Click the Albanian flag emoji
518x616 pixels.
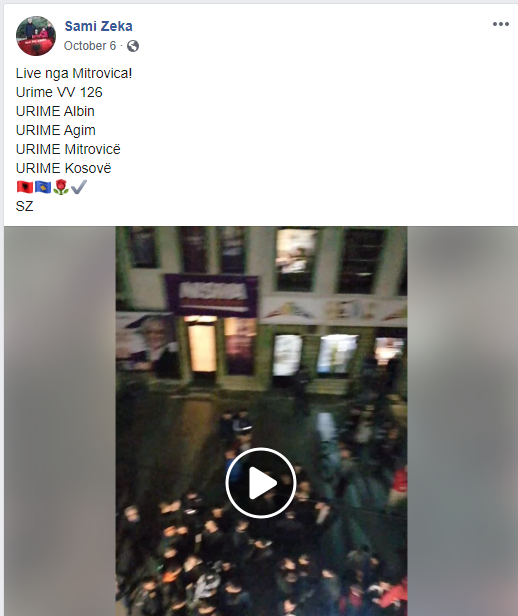[x=25, y=187]
